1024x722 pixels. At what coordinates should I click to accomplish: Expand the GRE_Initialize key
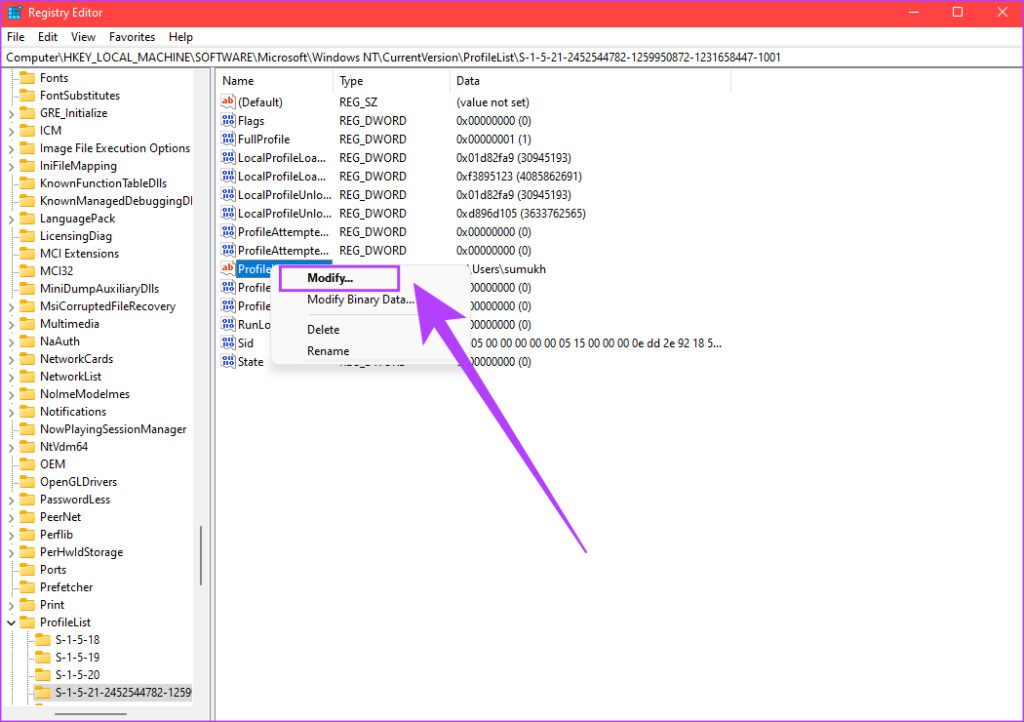[11, 114]
